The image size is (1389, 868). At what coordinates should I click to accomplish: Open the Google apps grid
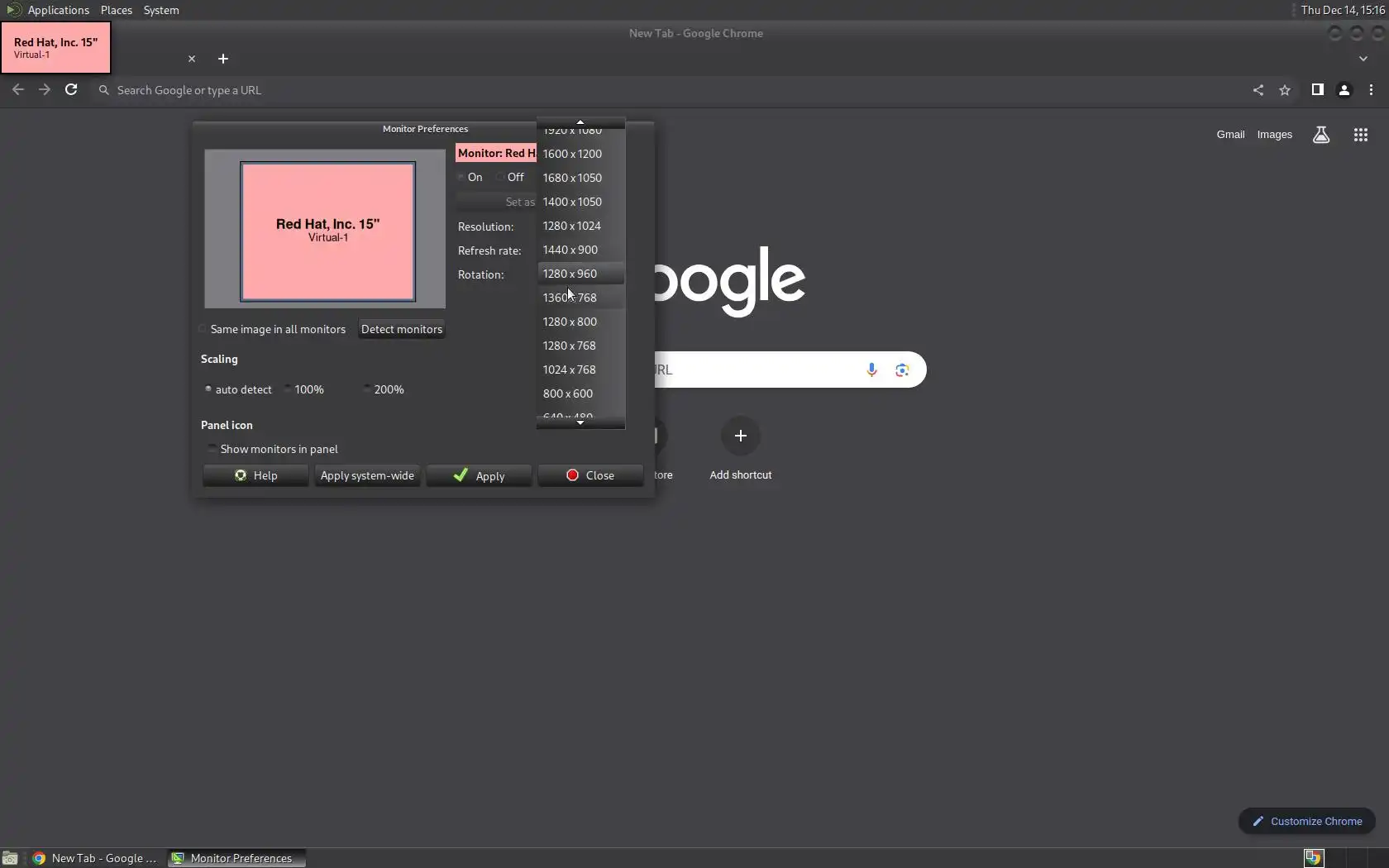click(x=1361, y=135)
